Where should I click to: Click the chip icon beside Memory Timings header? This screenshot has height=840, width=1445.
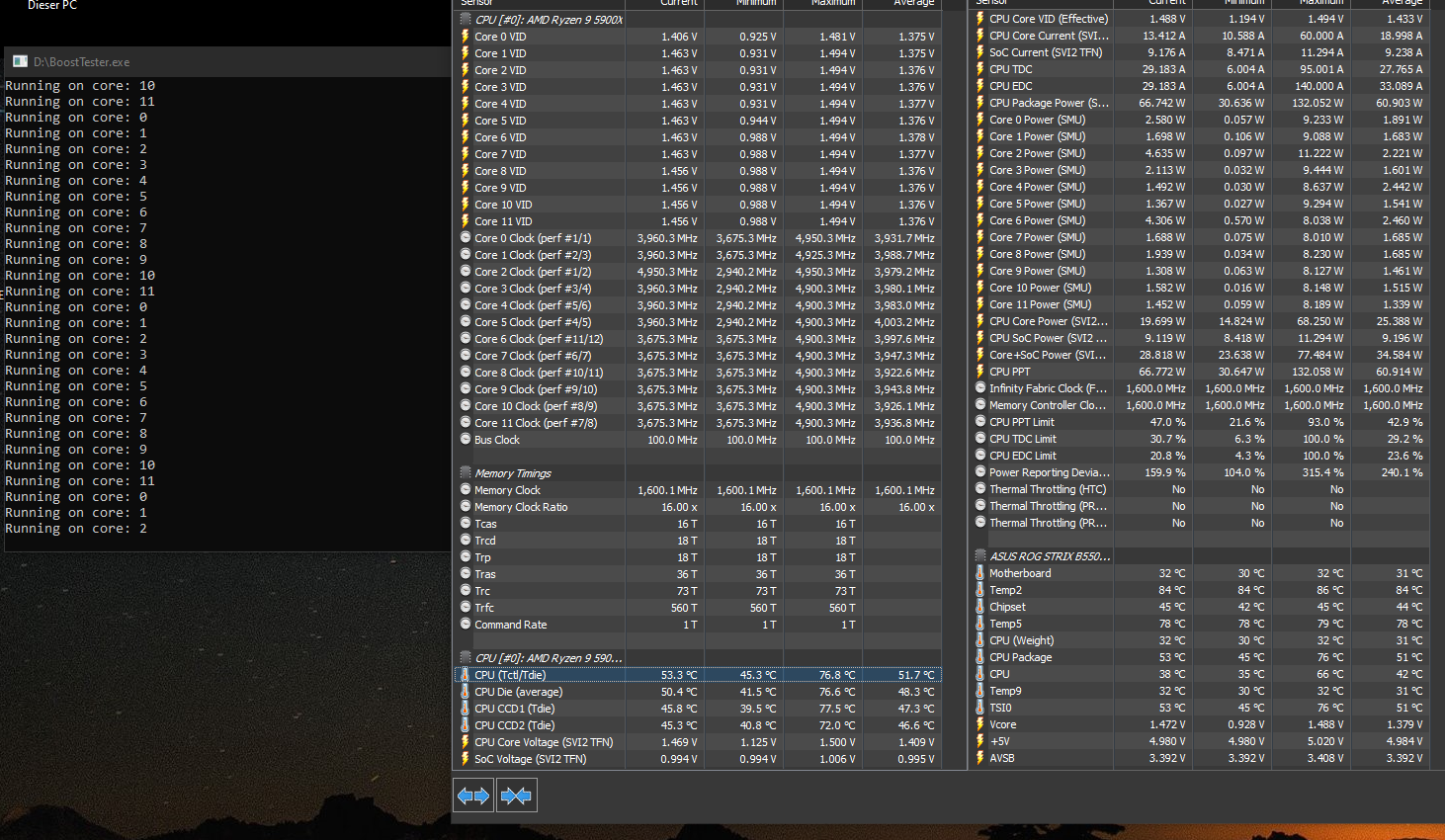pos(466,473)
